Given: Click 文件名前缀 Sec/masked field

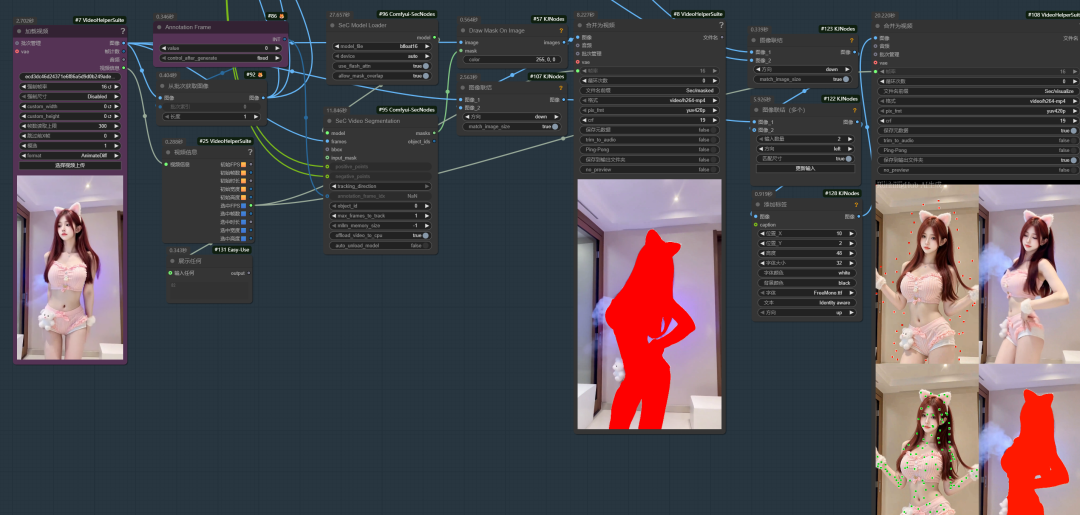Looking at the screenshot, I should (x=650, y=90).
